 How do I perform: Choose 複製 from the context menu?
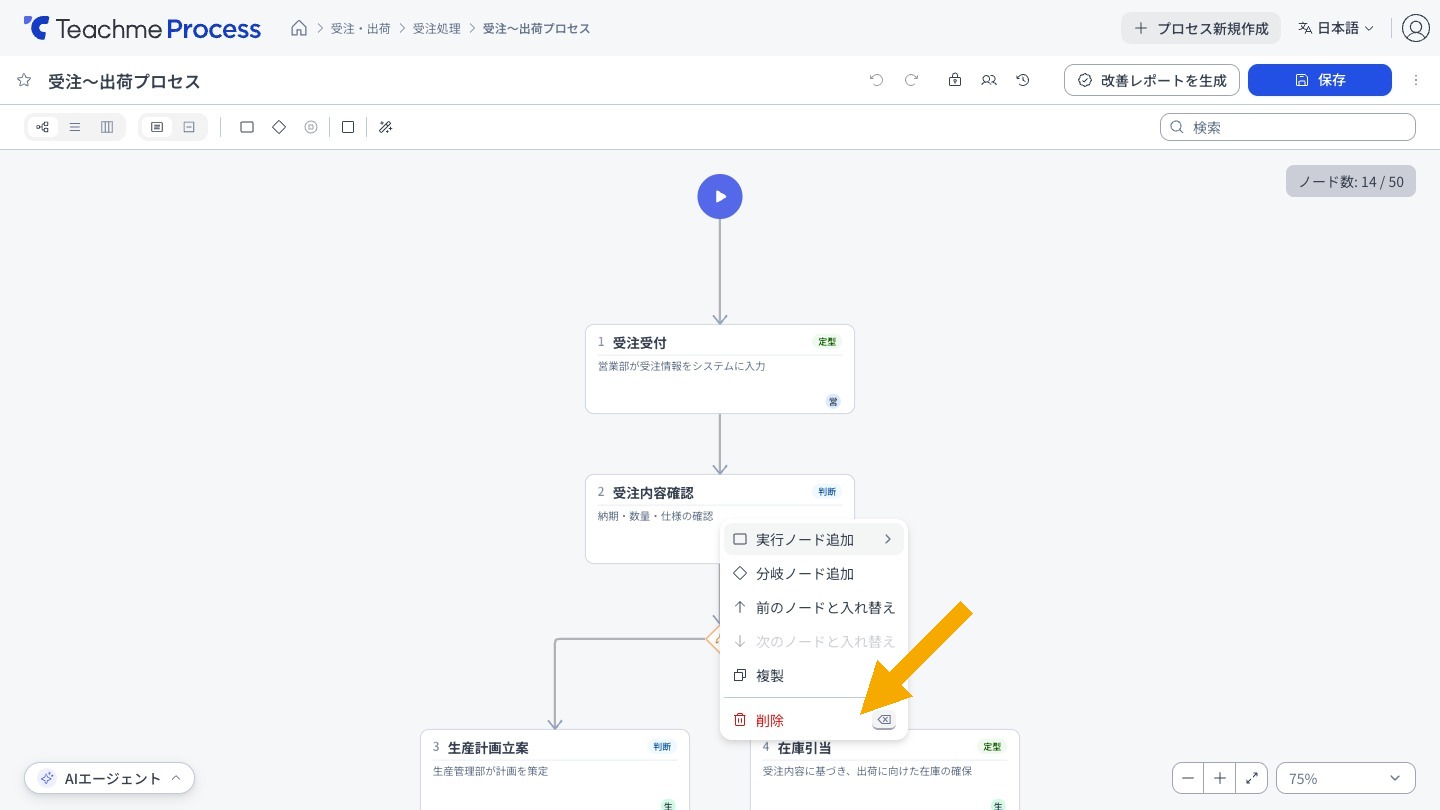(814, 676)
